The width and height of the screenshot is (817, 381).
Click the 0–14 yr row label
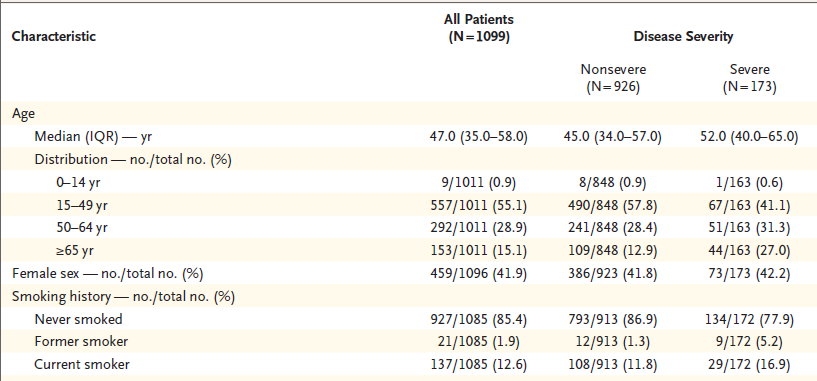click(77, 182)
